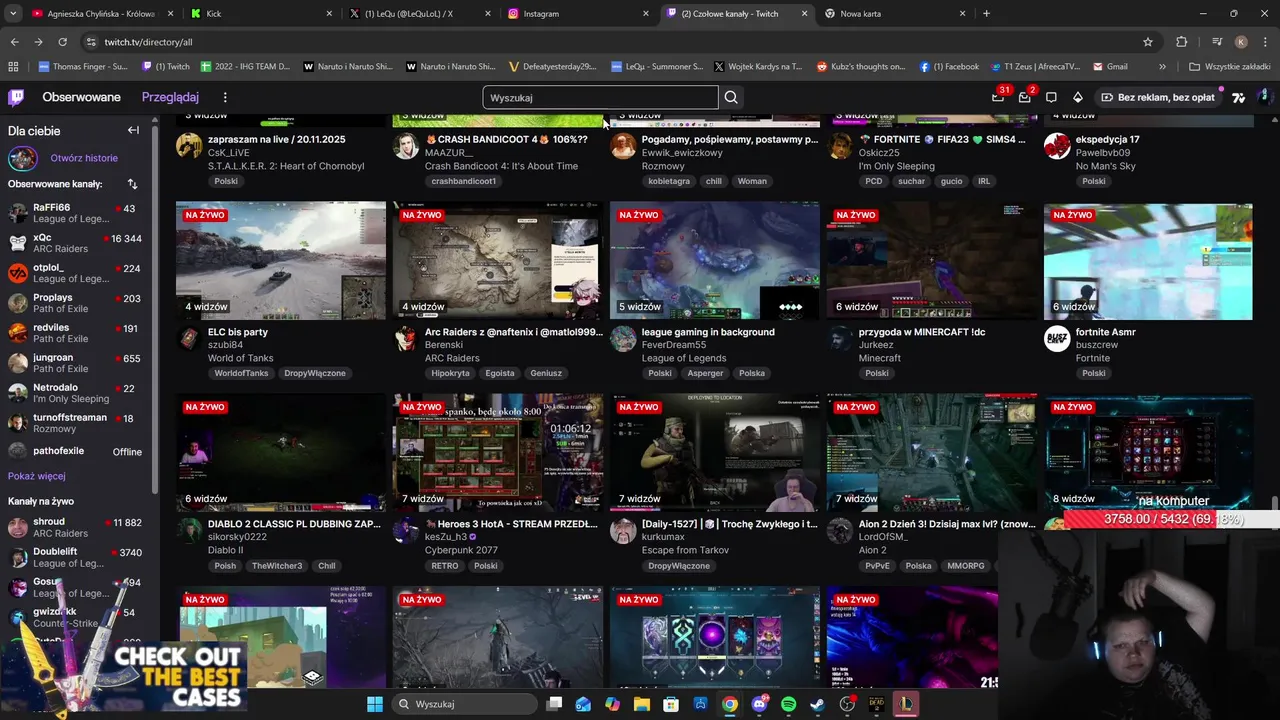The height and width of the screenshot is (720, 1280).
Task: Select the Asperger tag
Action: (x=705, y=373)
